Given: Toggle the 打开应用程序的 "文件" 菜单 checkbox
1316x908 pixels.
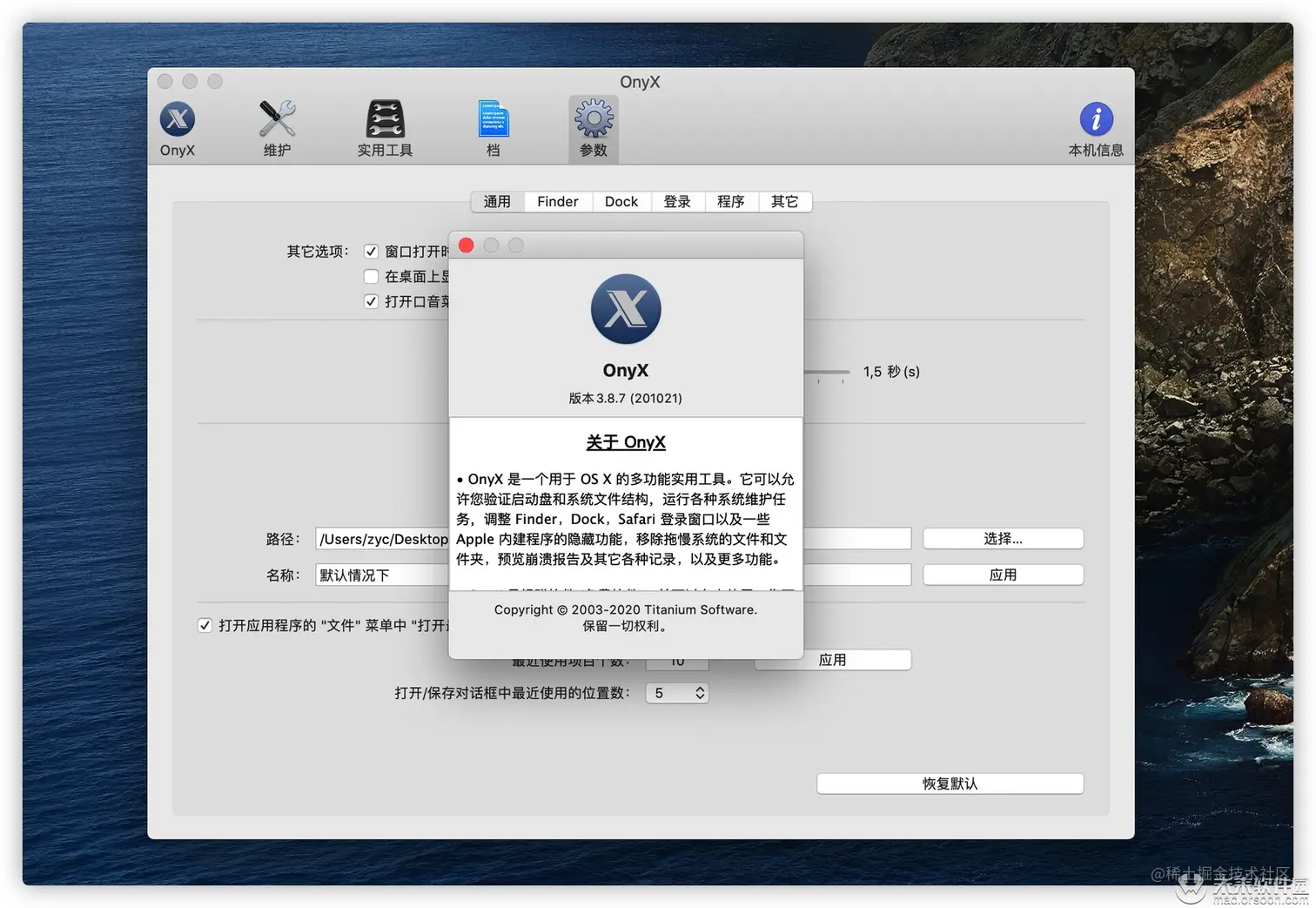Looking at the screenshot, I should [205, 626].
